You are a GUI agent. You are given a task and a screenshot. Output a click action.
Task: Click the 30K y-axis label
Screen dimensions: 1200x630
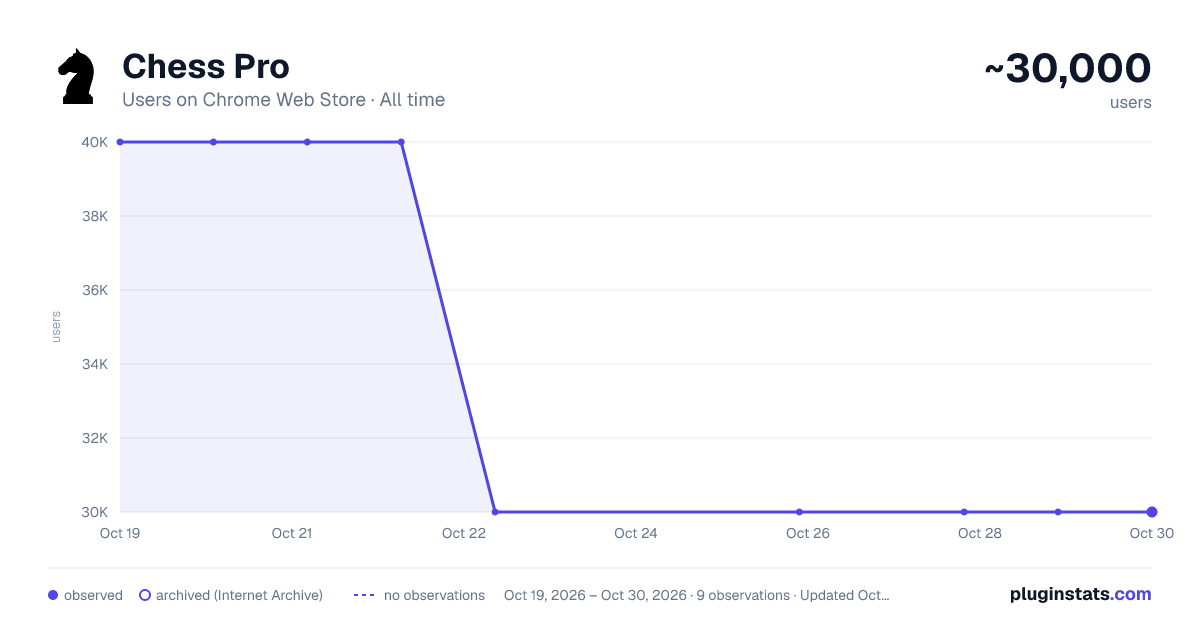[x=95, y=512]
